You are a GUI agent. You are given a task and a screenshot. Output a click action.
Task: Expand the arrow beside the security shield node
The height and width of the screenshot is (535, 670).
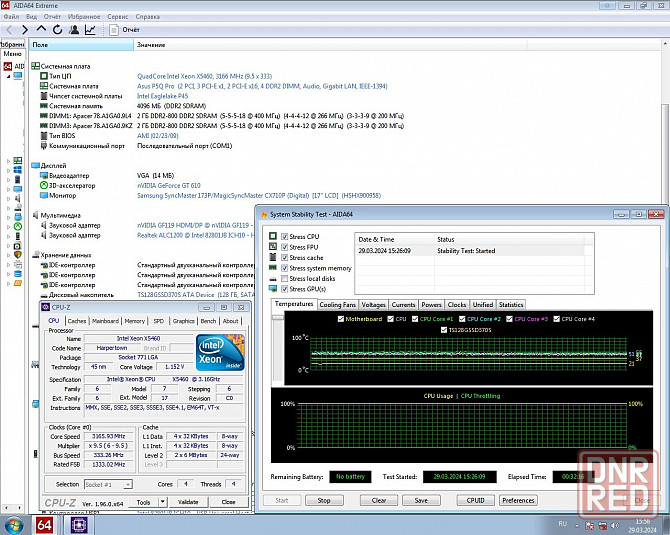(8, 255)
